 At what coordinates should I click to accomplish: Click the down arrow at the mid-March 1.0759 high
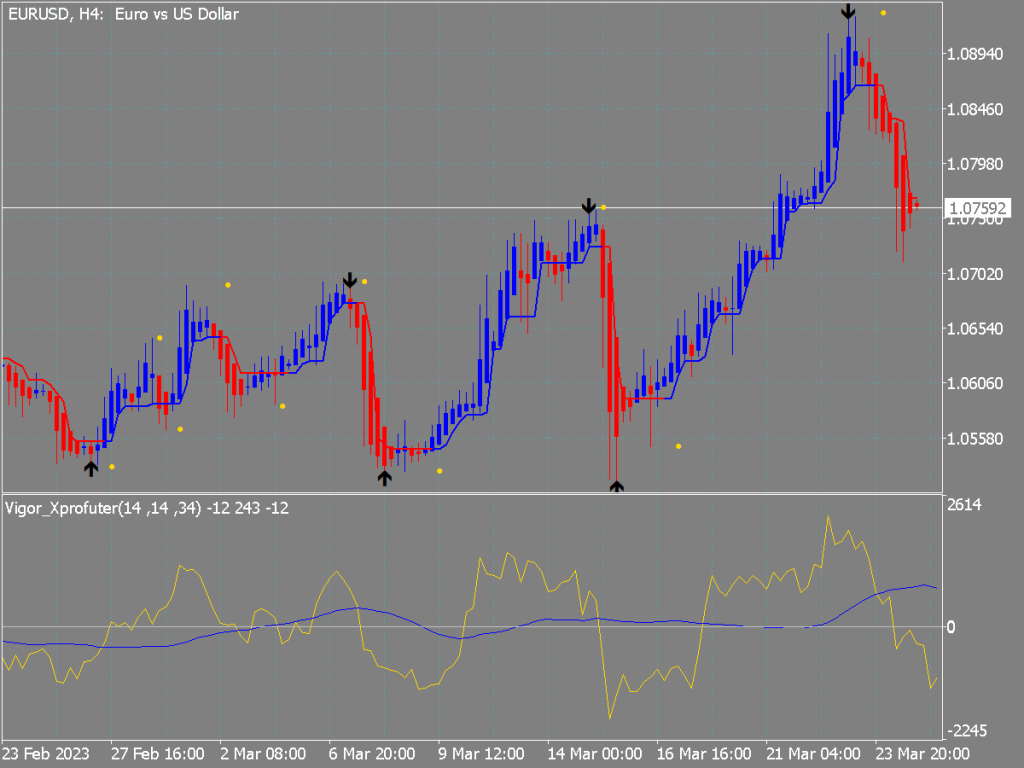[x=588, y=206]
